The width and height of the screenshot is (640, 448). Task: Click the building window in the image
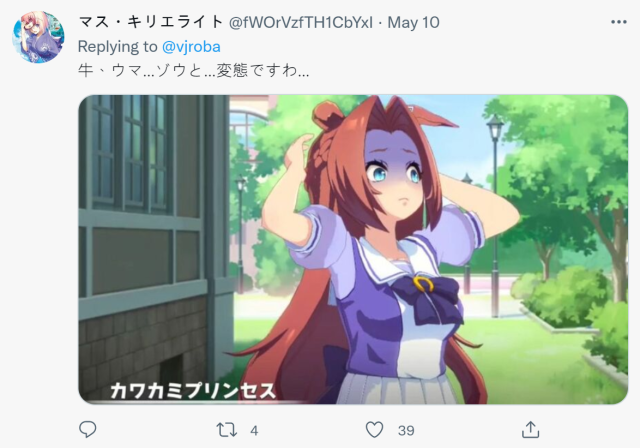pos(129,153)
